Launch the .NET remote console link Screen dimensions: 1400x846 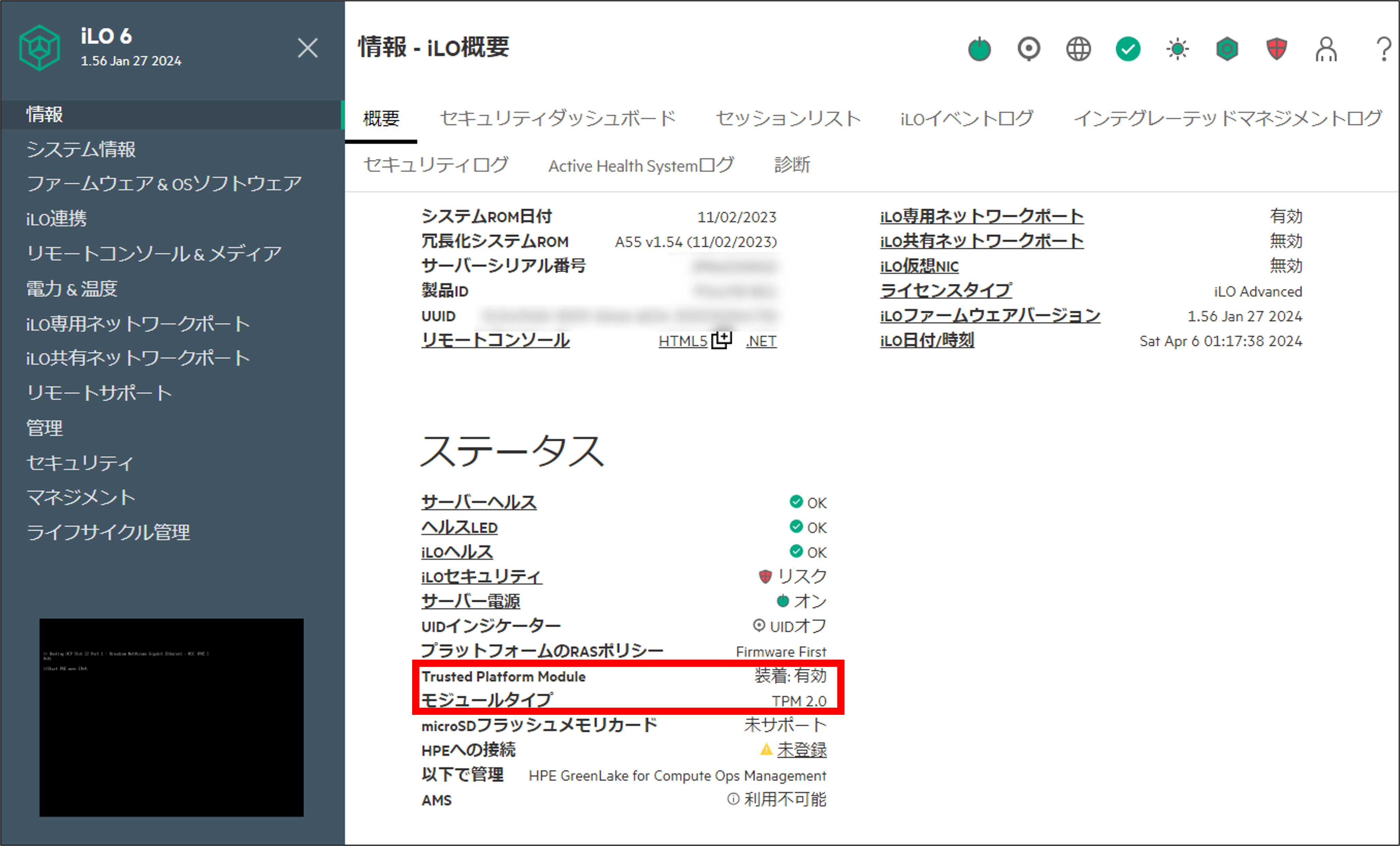pyautogui.click(x=761, y=341)
